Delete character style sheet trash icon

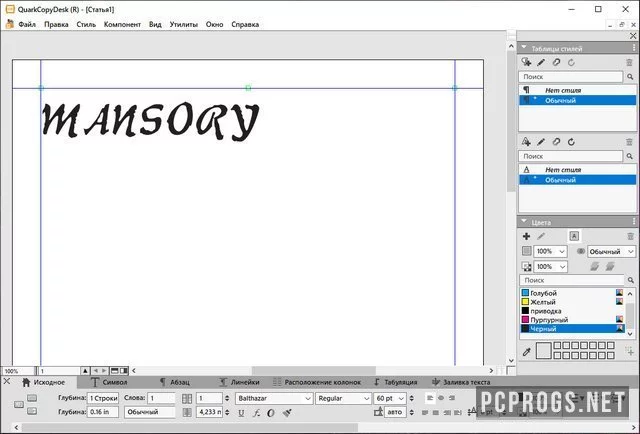point(629,142)
